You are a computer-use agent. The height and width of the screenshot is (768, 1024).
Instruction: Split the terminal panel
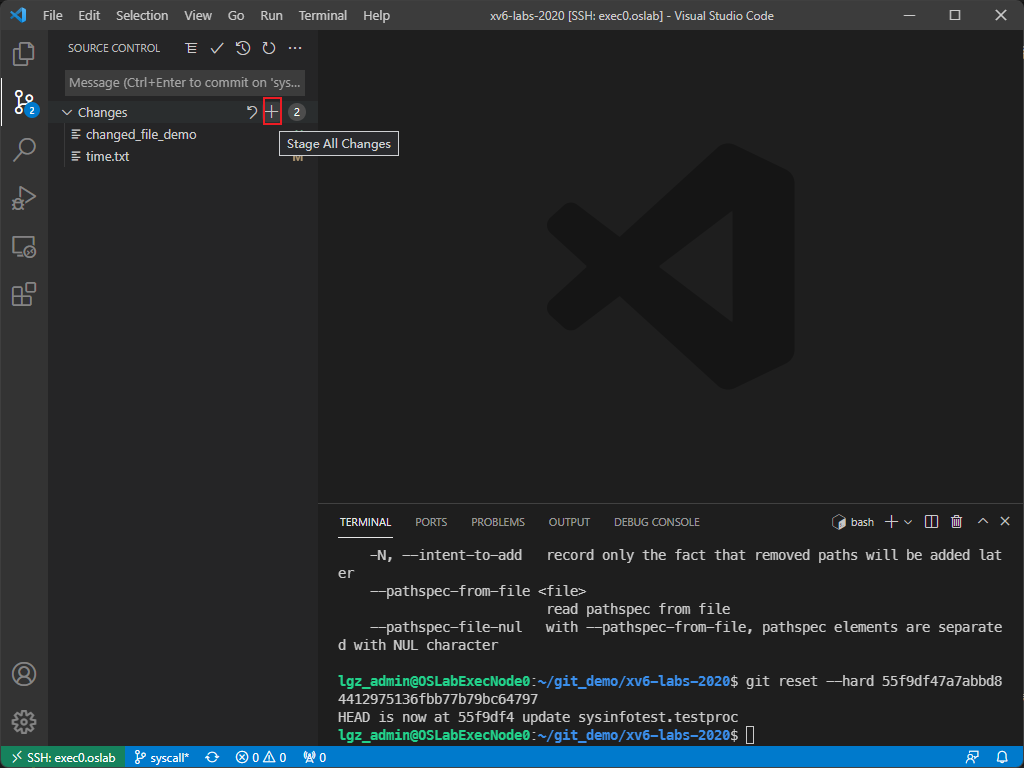click(x=932, y=522)
